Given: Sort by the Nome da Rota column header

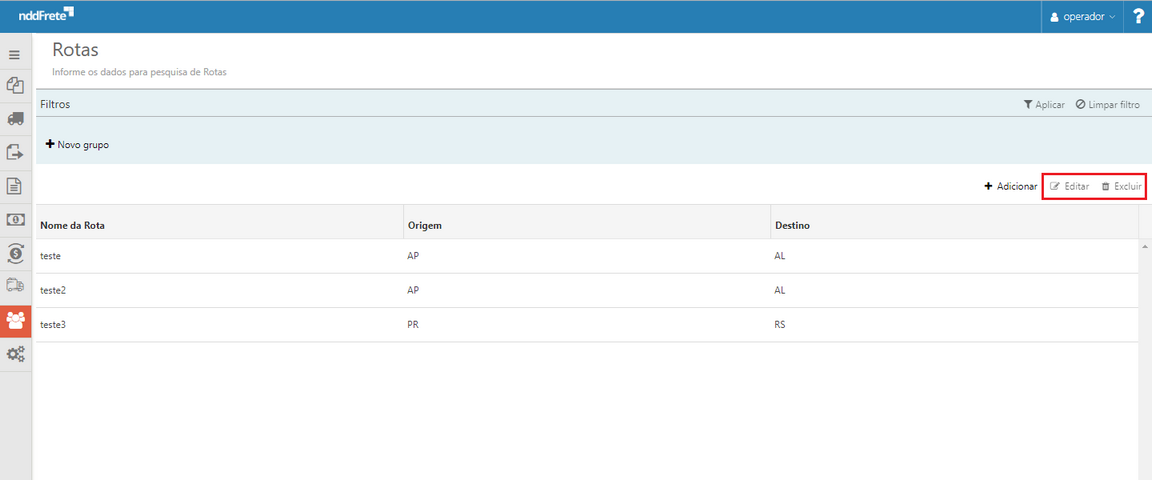Looking at the screenshot, I should (x=72, y=225).
